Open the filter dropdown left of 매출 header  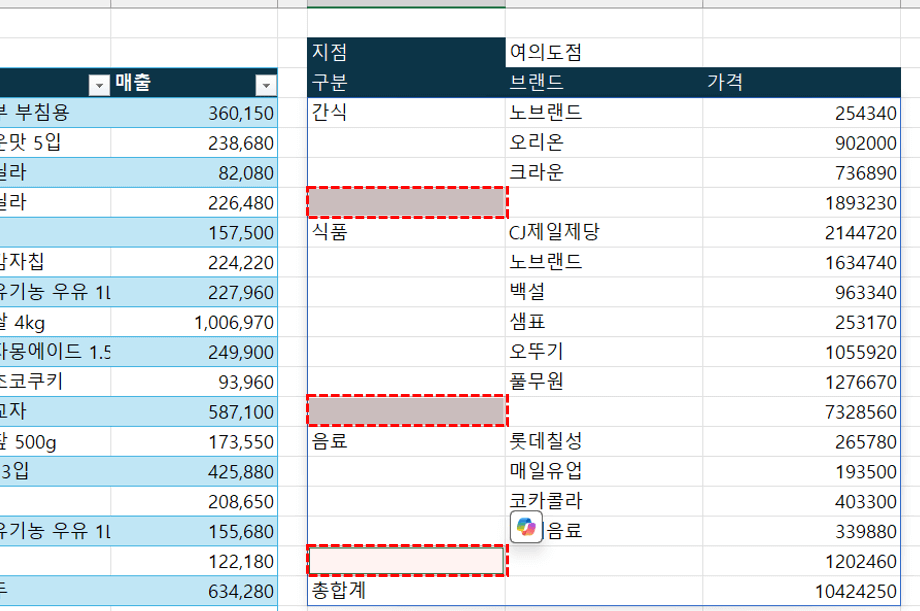tap(99, 85)
